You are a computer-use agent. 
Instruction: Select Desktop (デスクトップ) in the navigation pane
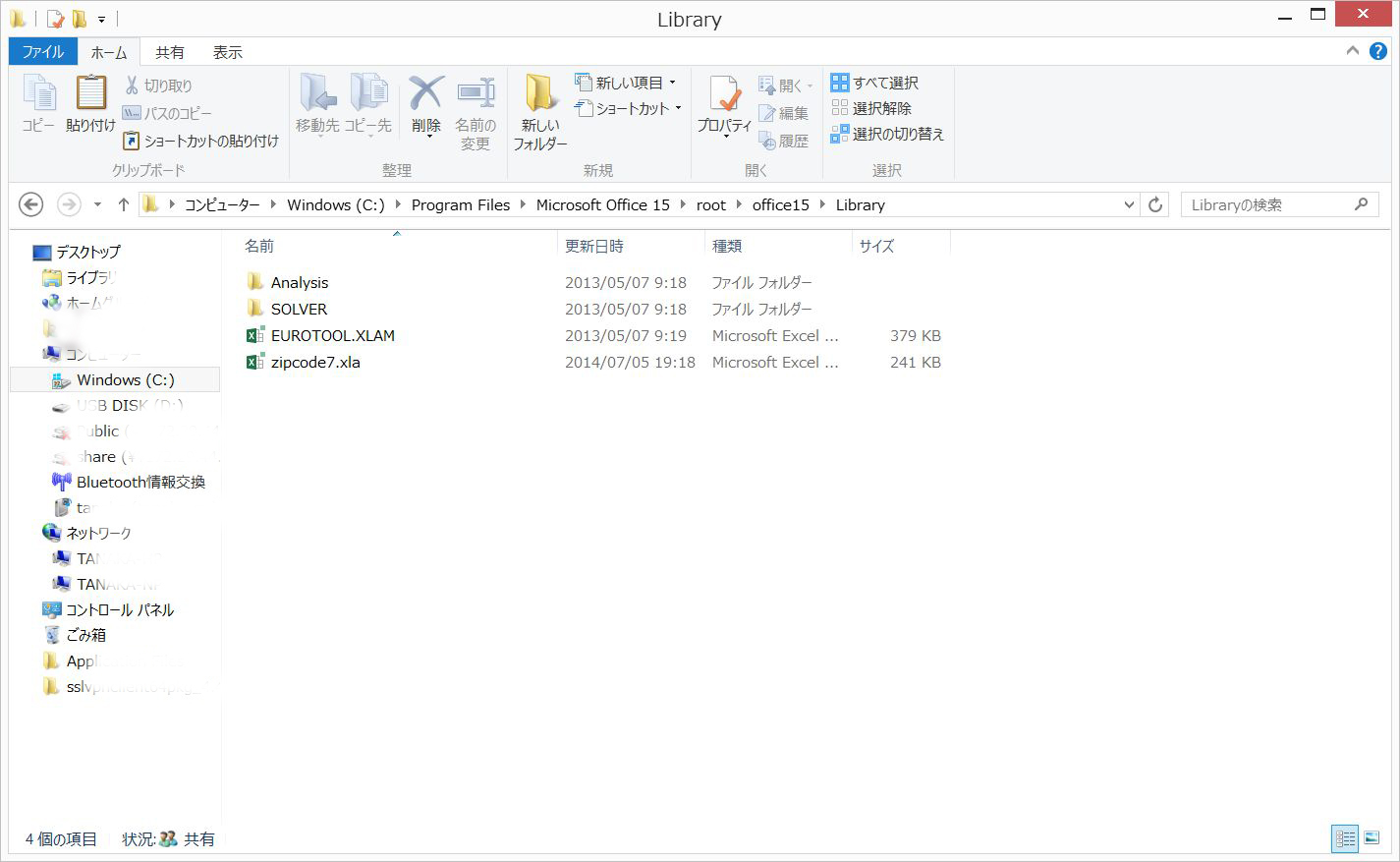(x=77, y=252)
